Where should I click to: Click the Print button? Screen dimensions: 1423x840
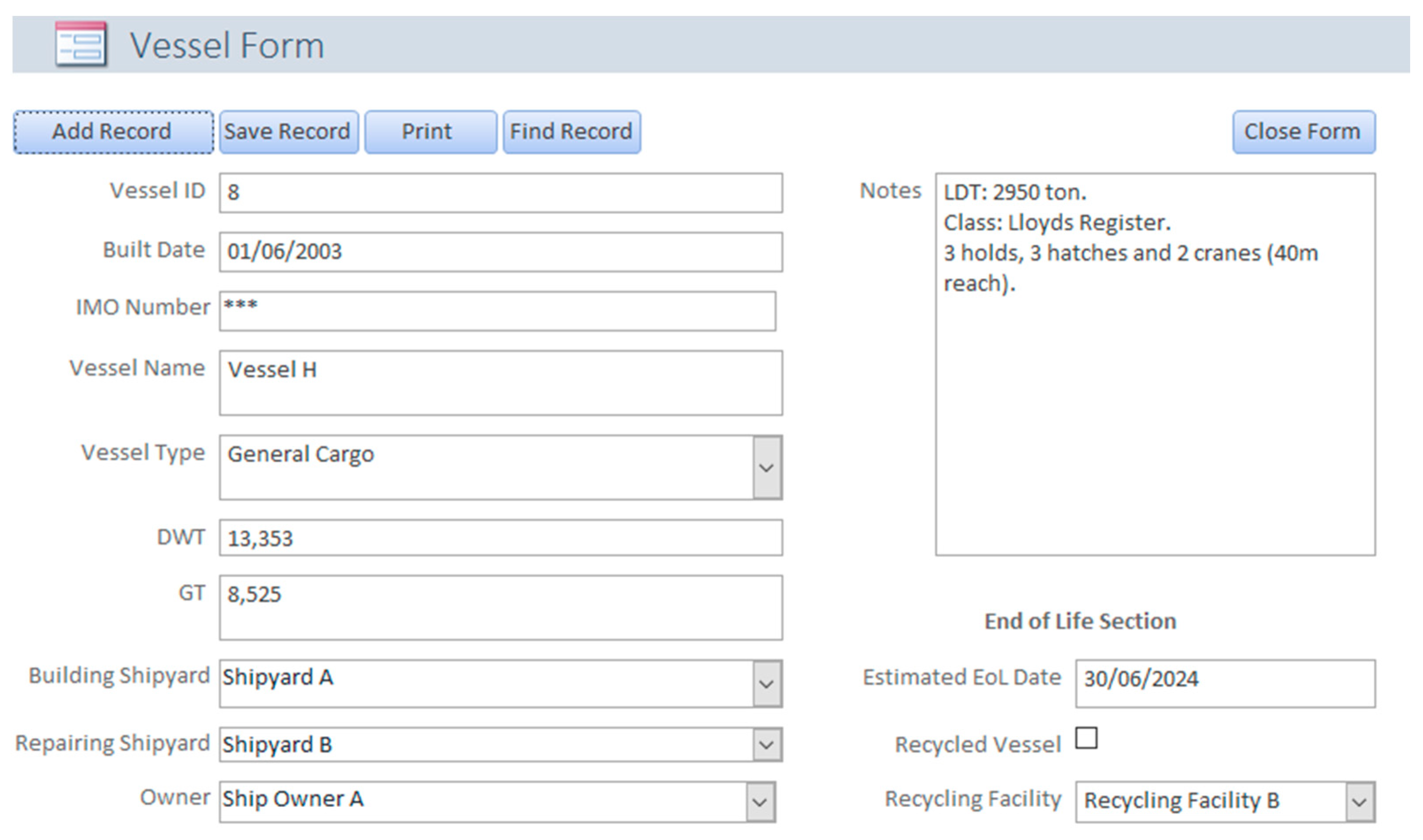(430, 132)
